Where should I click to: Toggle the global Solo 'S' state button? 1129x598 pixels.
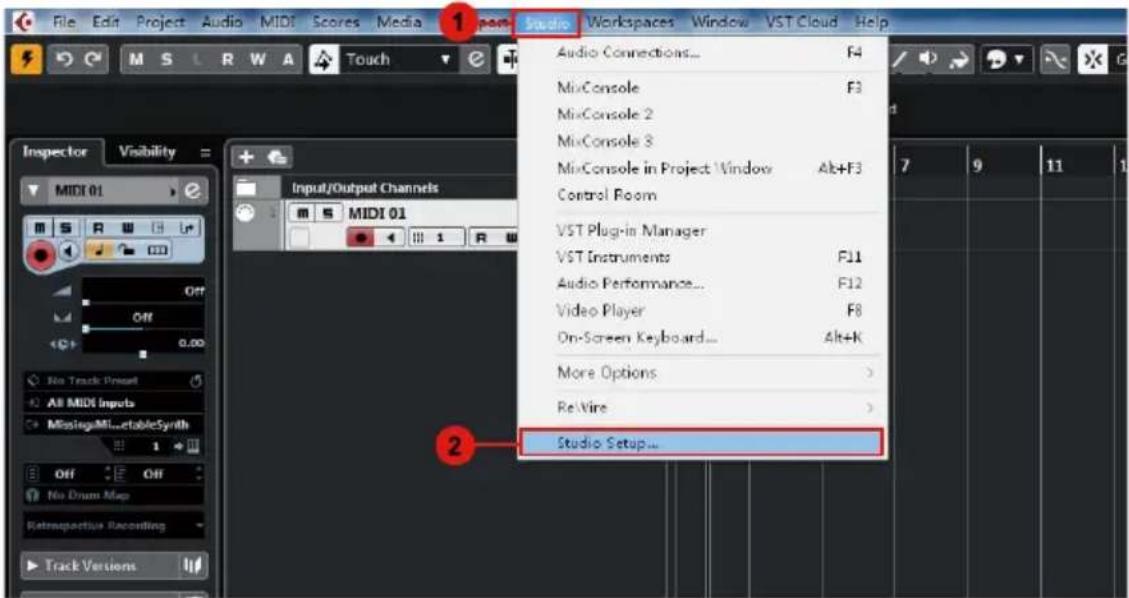click(x=166, y=60)
